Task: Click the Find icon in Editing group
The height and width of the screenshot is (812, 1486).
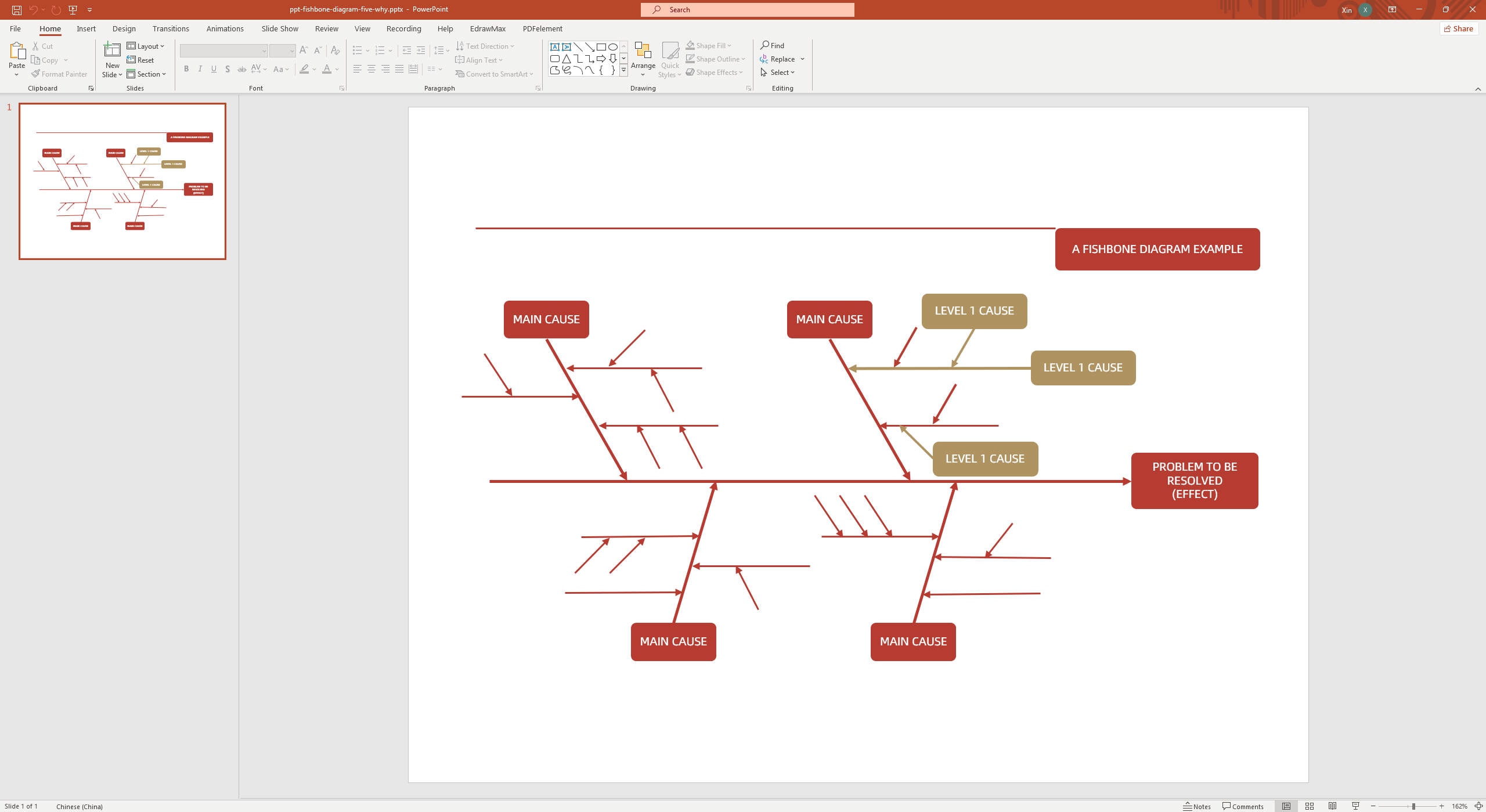Action: click(765, 45)
